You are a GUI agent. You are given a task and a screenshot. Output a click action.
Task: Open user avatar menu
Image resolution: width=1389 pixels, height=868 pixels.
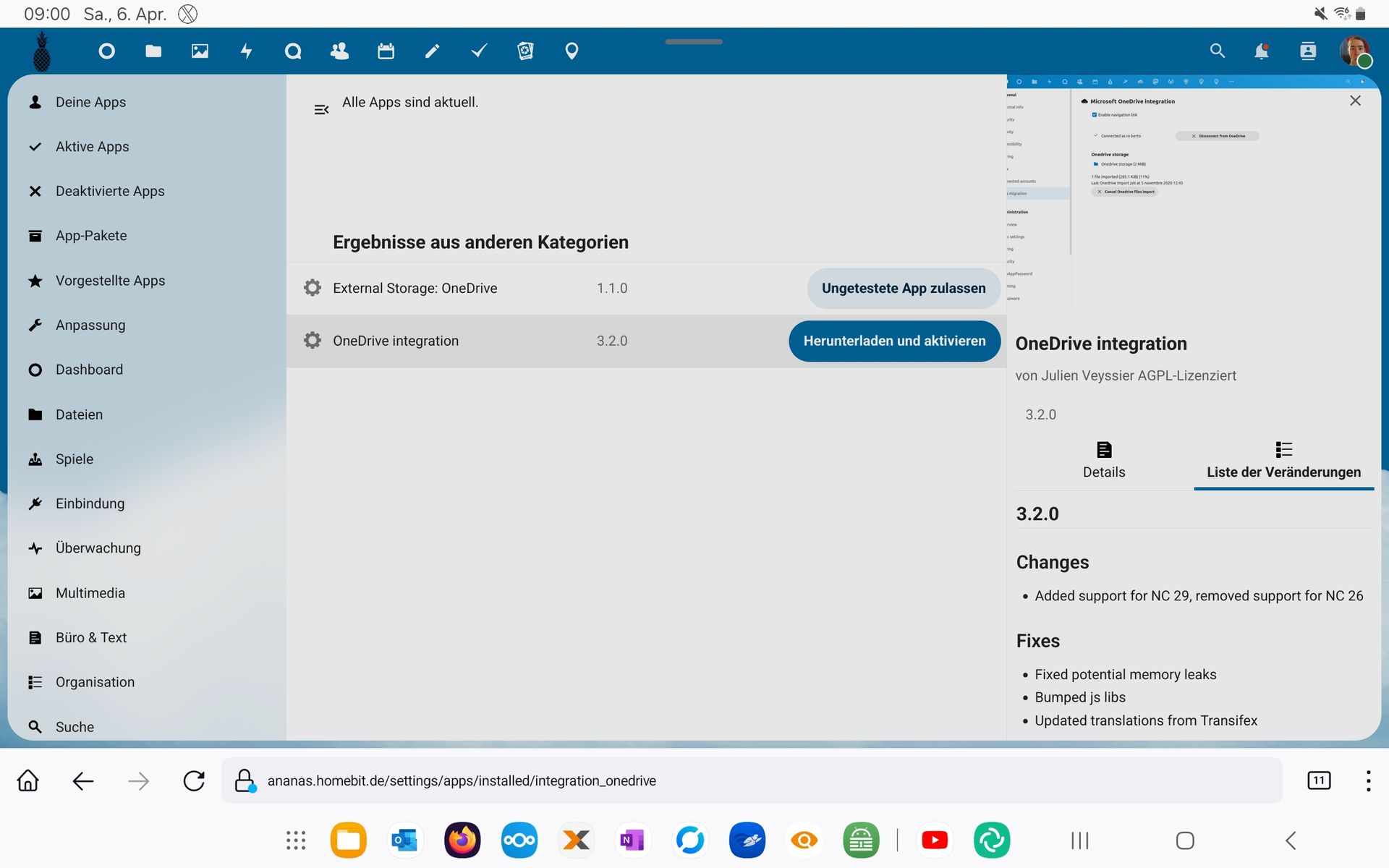1354,51
